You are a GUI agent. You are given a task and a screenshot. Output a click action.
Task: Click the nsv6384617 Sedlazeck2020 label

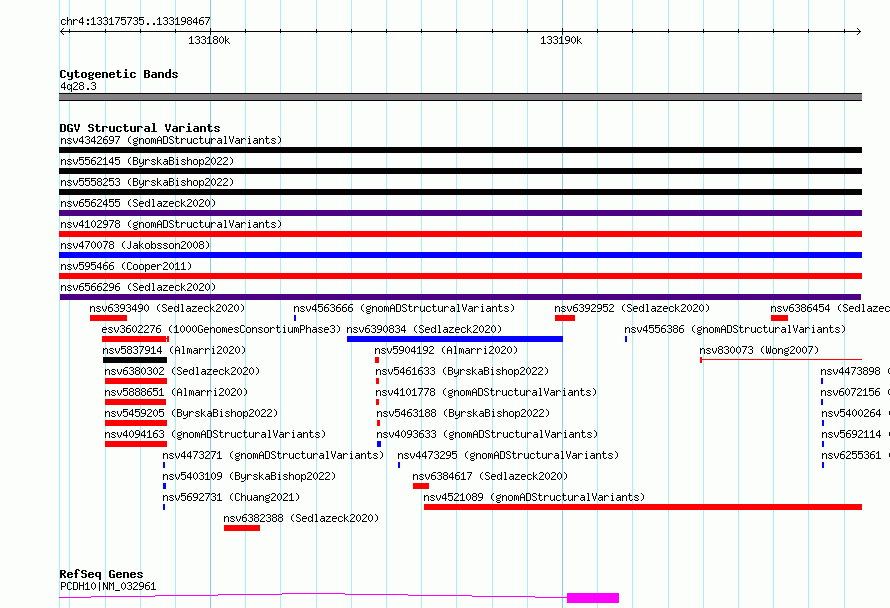pos(490,476)
